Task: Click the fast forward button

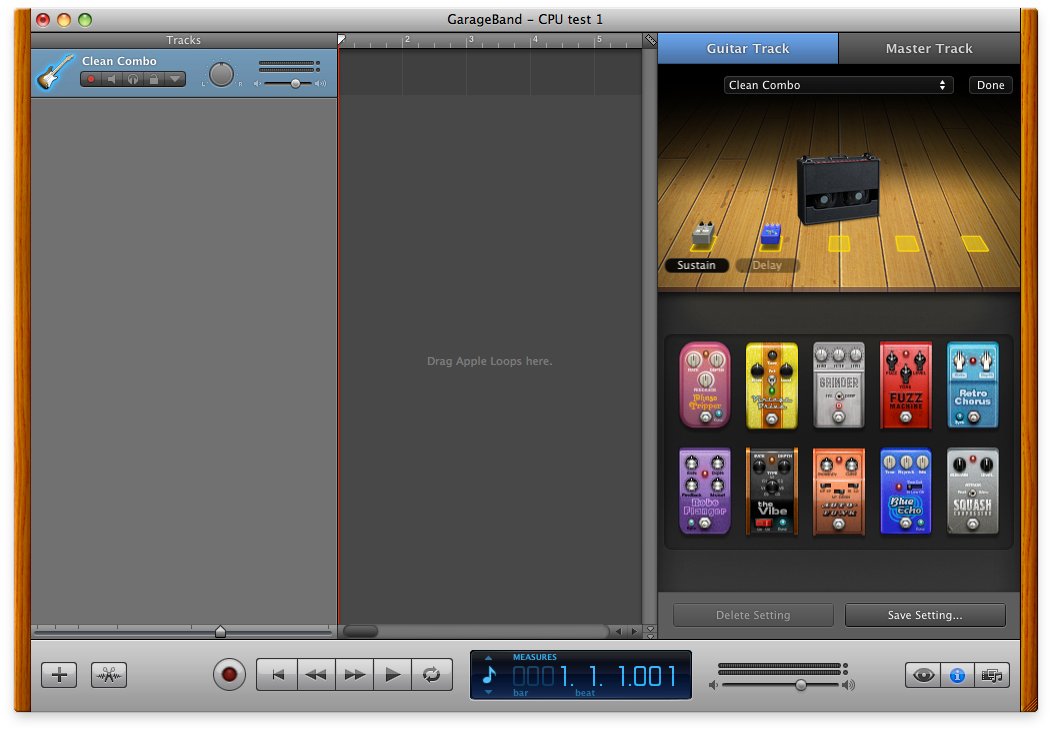Action: [x=354, y=675]
